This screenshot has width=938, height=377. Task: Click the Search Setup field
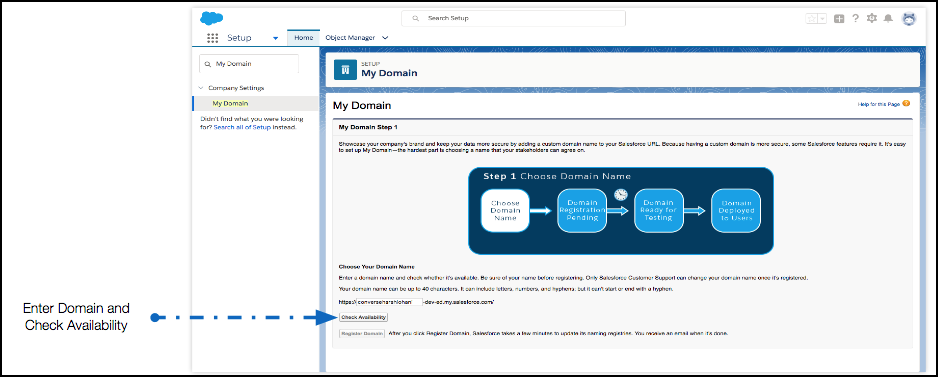pyautogui.click(x=513, y=19)
